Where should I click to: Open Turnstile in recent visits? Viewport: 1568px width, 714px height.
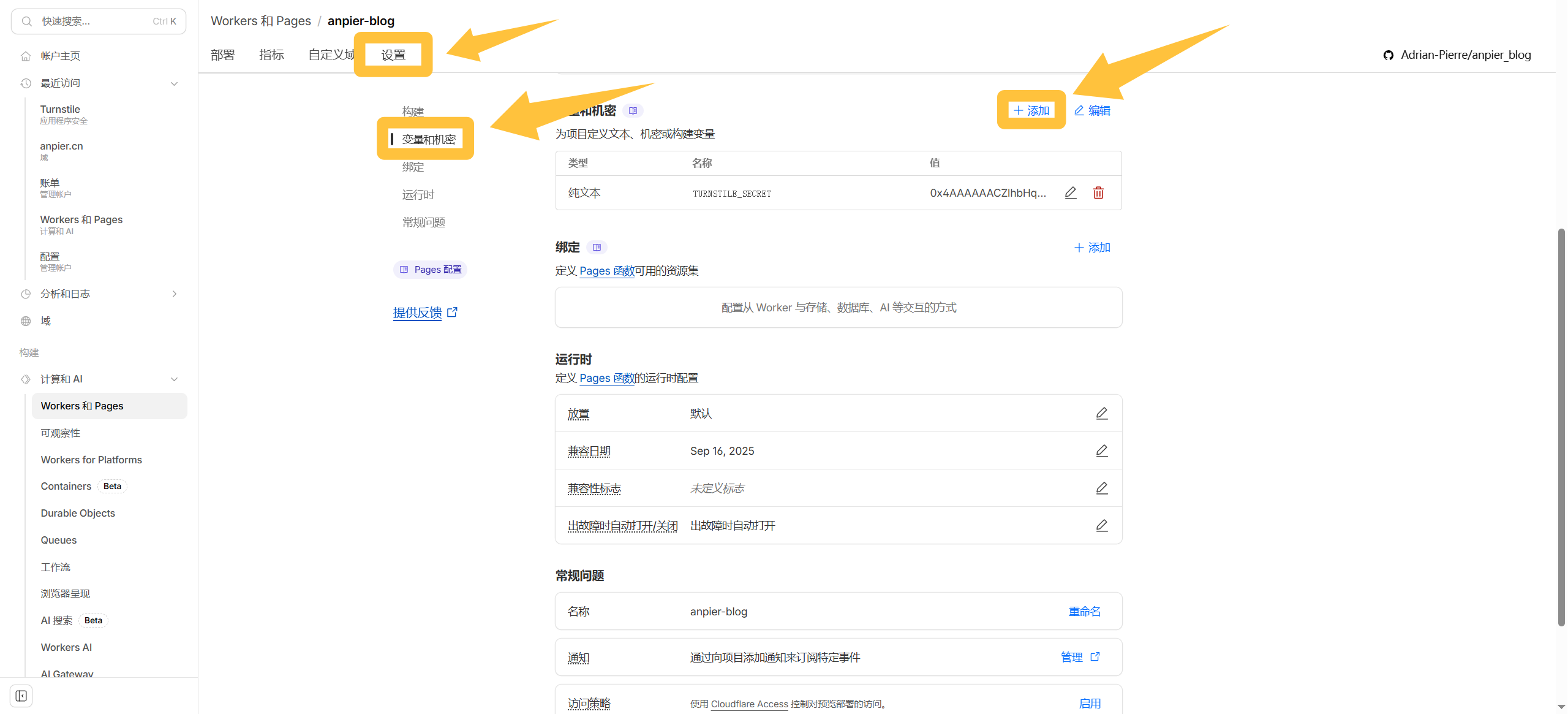click(64, 115)
